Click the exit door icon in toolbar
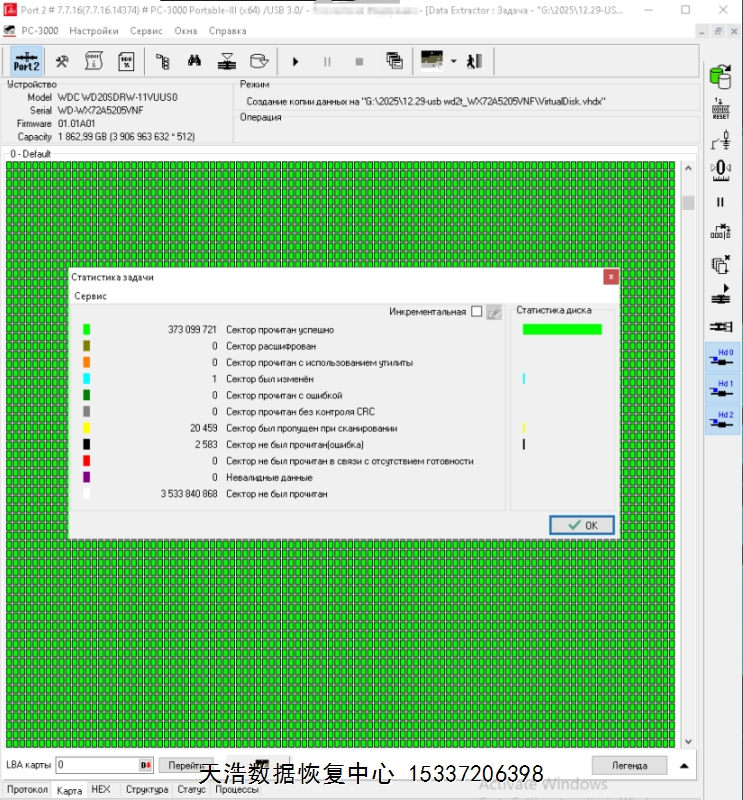Screen dimensions: 743x800 pos(474,61)
